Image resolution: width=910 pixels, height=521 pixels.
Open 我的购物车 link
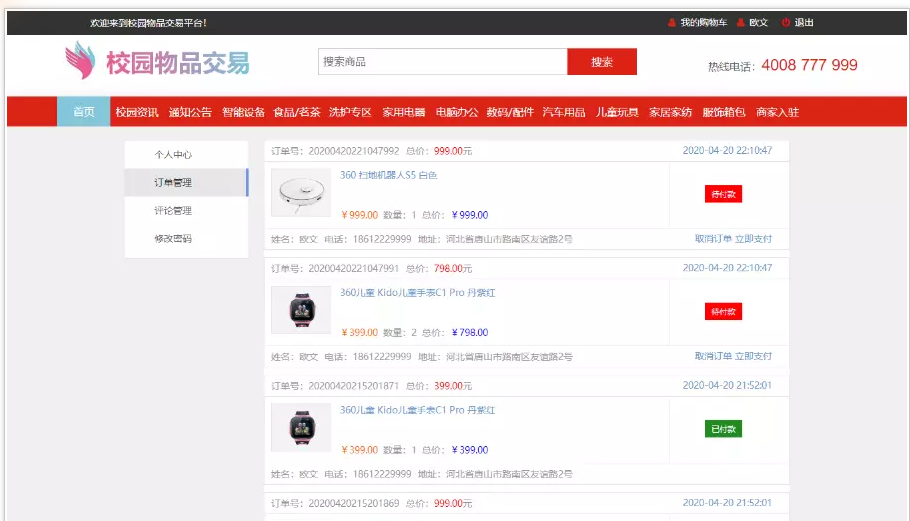tap(703, 23)
